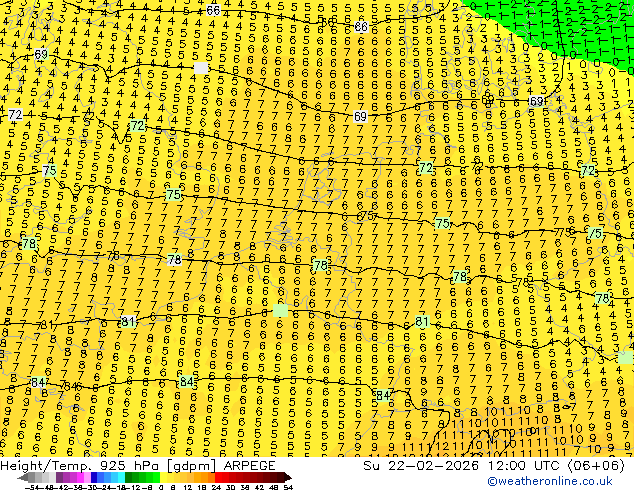Click the bright yellow legend swatch above 0
634x490 pixels.
pos(163,477)
